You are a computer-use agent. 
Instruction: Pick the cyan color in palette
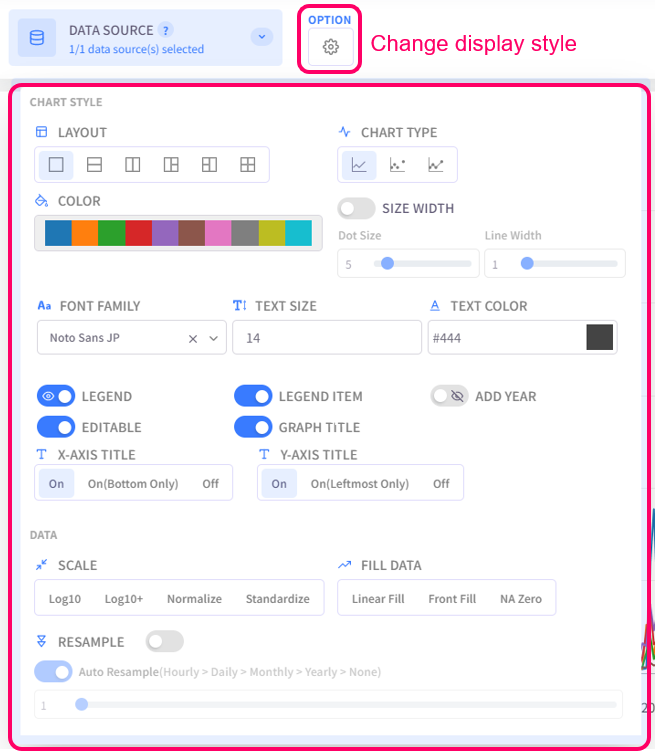point(299,233)
